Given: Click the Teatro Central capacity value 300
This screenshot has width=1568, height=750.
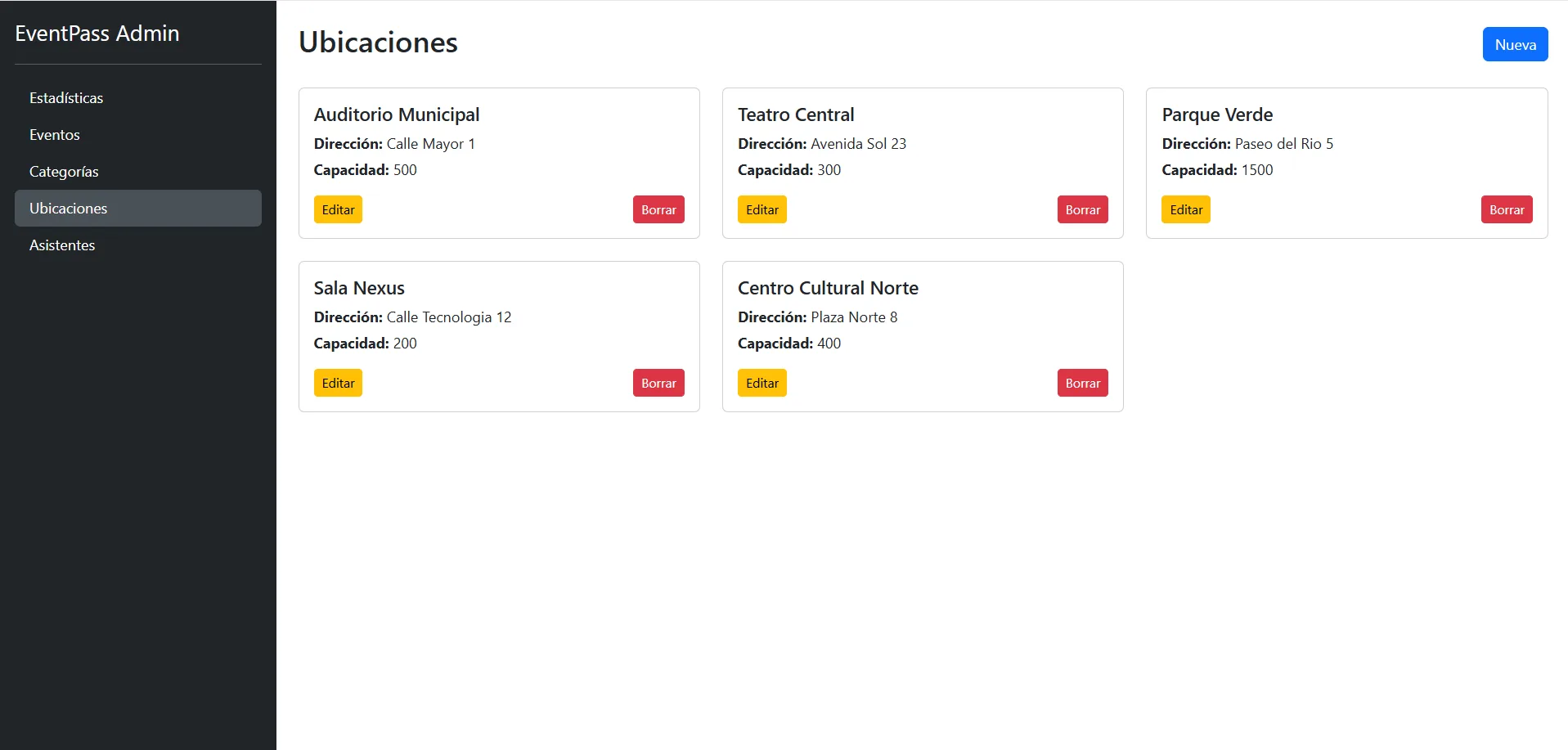Looking at the screenshot, I should [x=829, y=170].
